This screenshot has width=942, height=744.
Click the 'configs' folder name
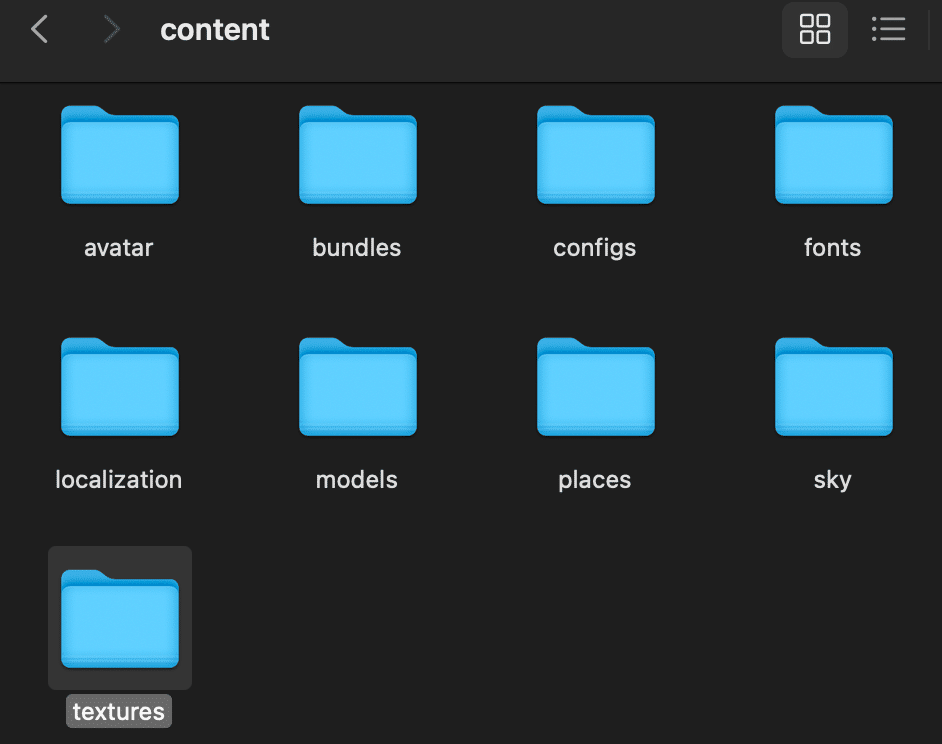(595, 249)
